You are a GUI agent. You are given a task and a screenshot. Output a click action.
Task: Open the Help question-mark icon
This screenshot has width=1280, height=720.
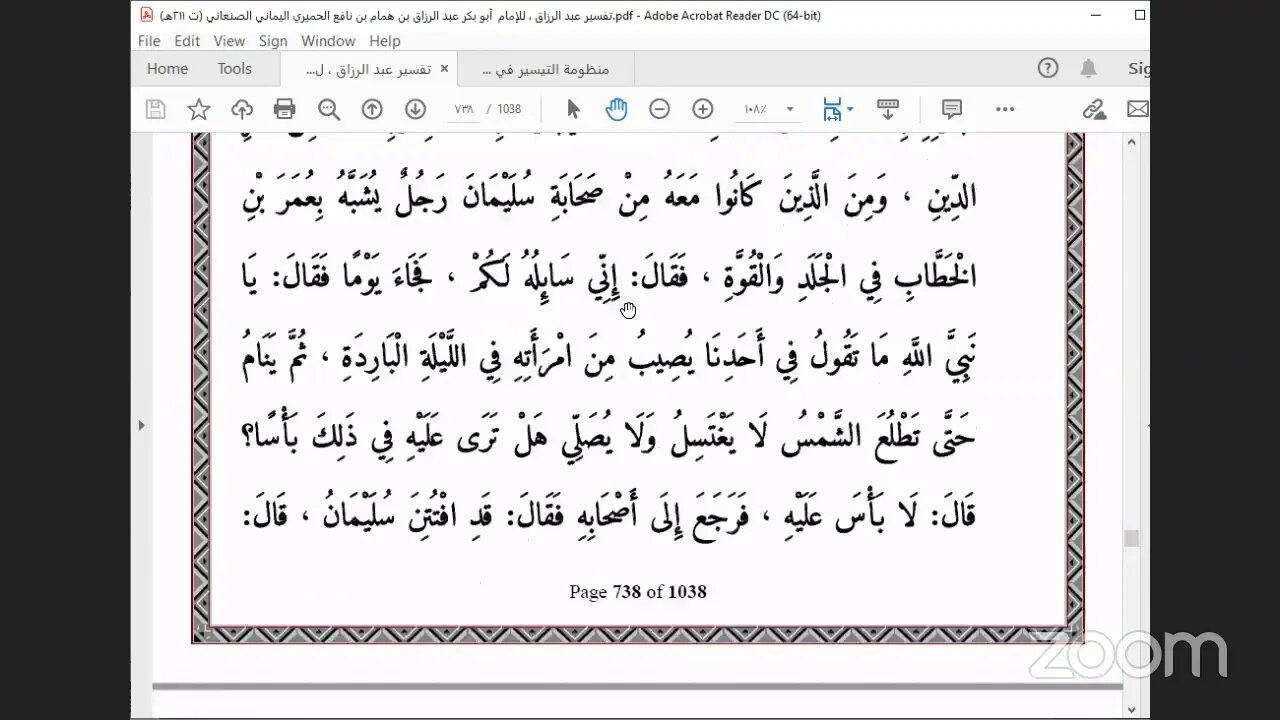1048,68
